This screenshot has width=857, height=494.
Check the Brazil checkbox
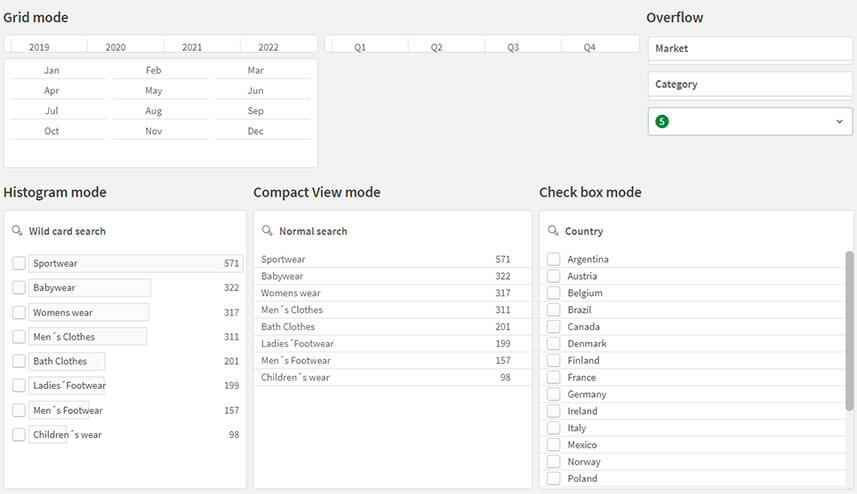click(x=554, y=310)
